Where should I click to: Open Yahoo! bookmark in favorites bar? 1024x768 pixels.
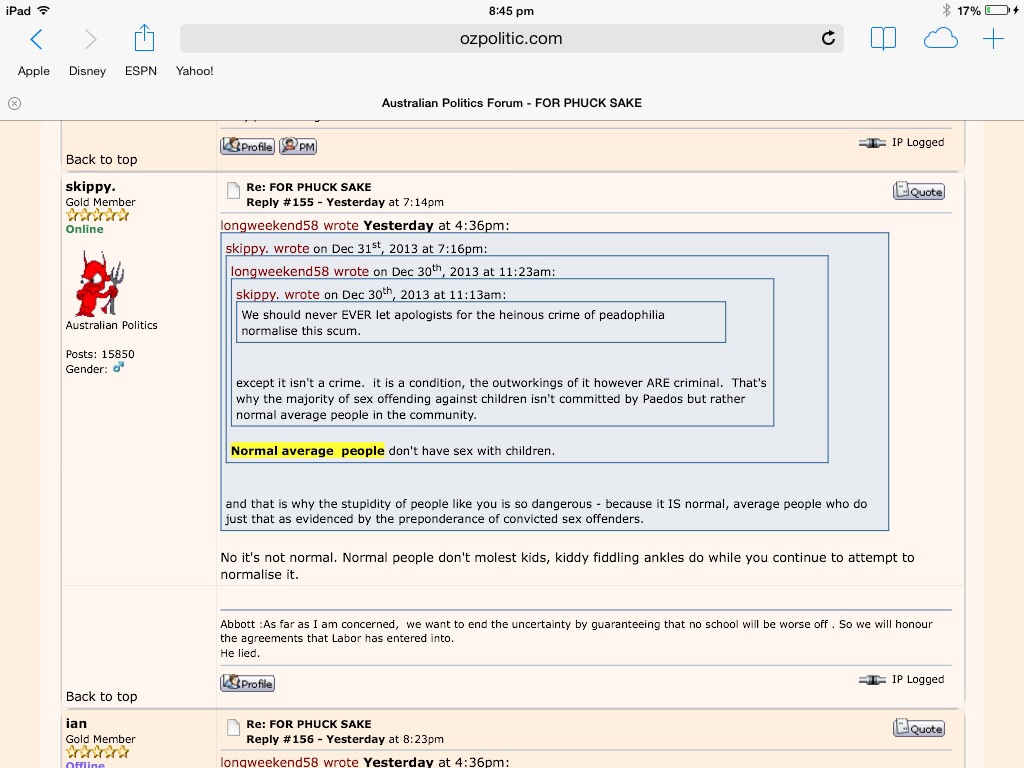pos(195,71)
